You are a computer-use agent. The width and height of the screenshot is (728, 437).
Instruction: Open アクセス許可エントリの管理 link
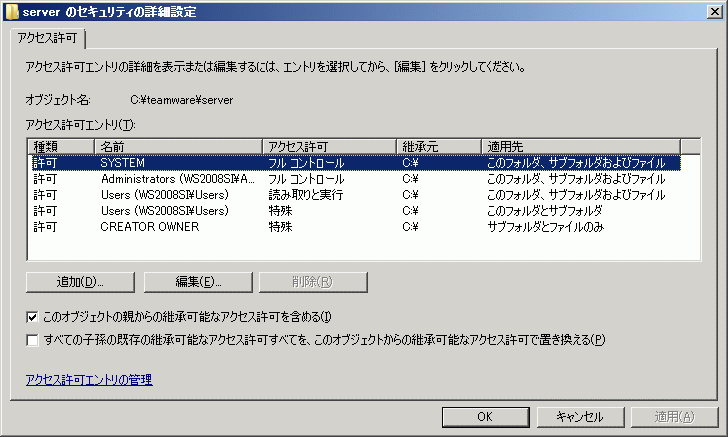pyautogui.click(x=89, y=380)
